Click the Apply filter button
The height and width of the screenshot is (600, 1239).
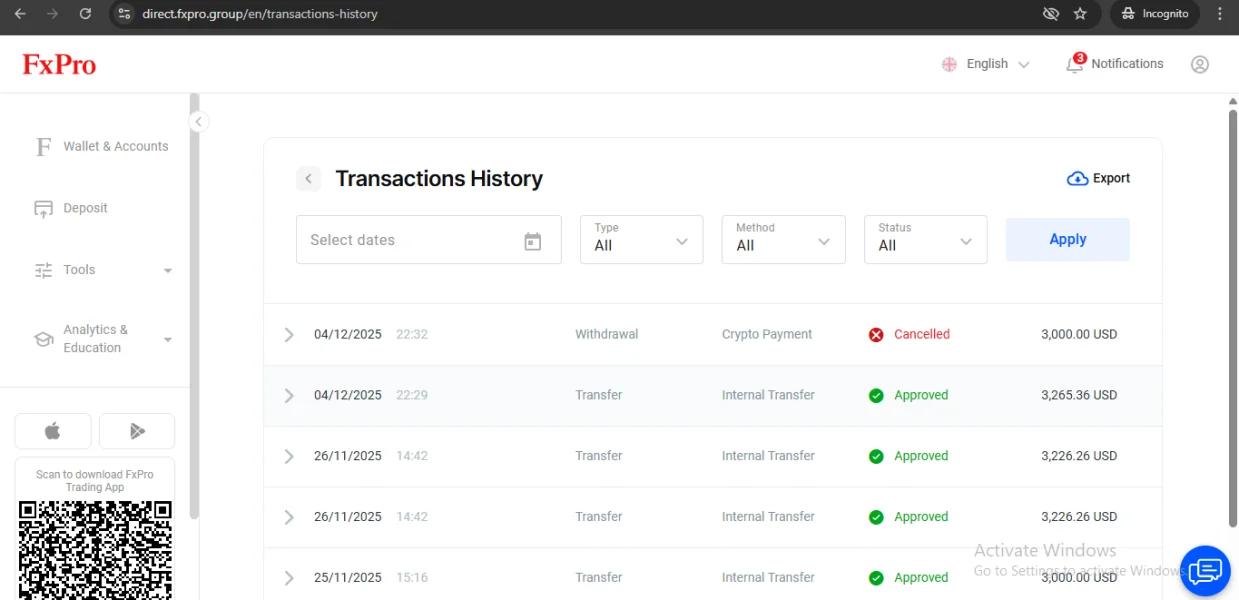[1067, 240]
